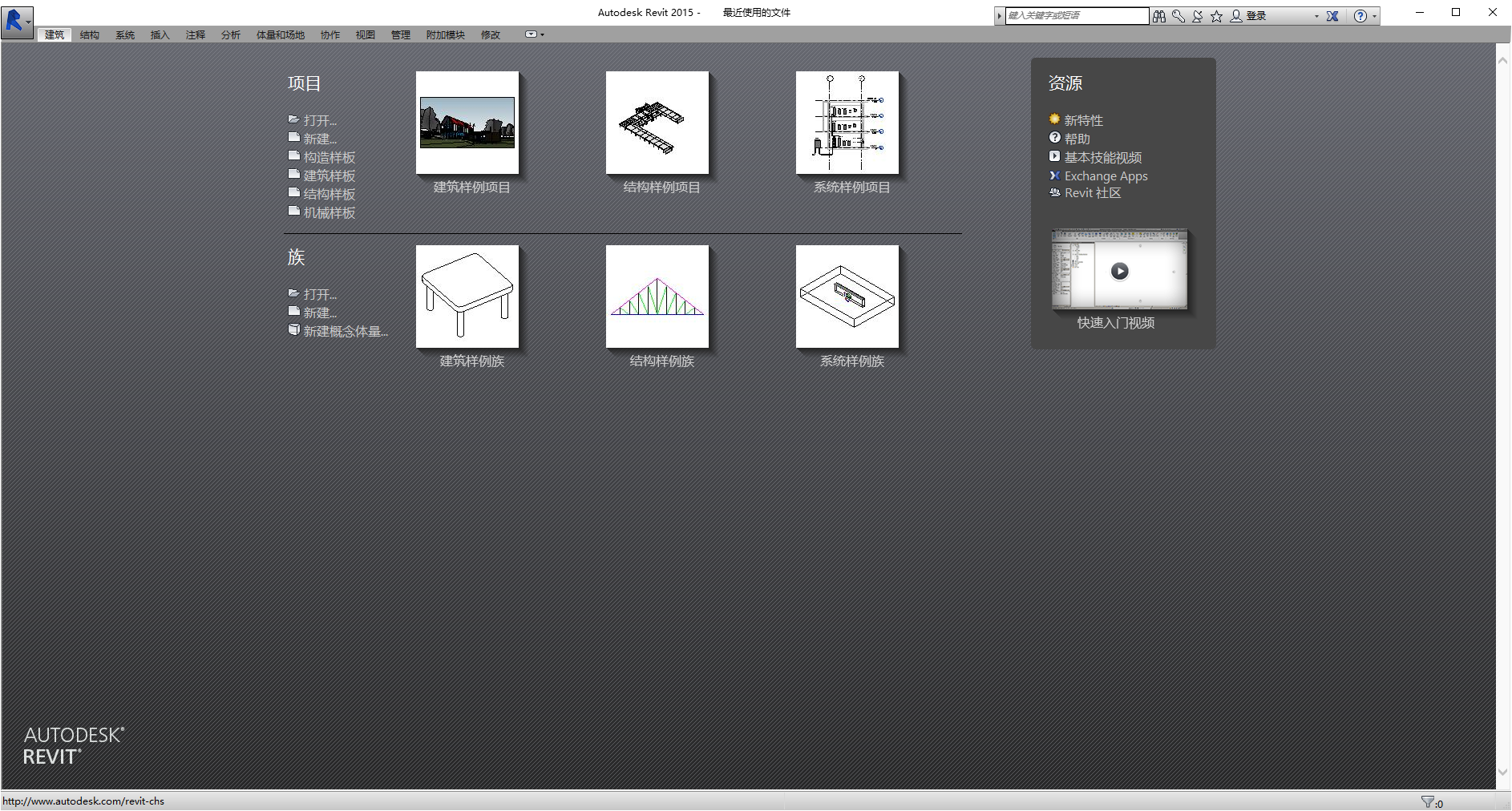Open the 建筑样例项目 thumbnail
The width and height of the screenshot is (1512, 811).
coord(467,123)
